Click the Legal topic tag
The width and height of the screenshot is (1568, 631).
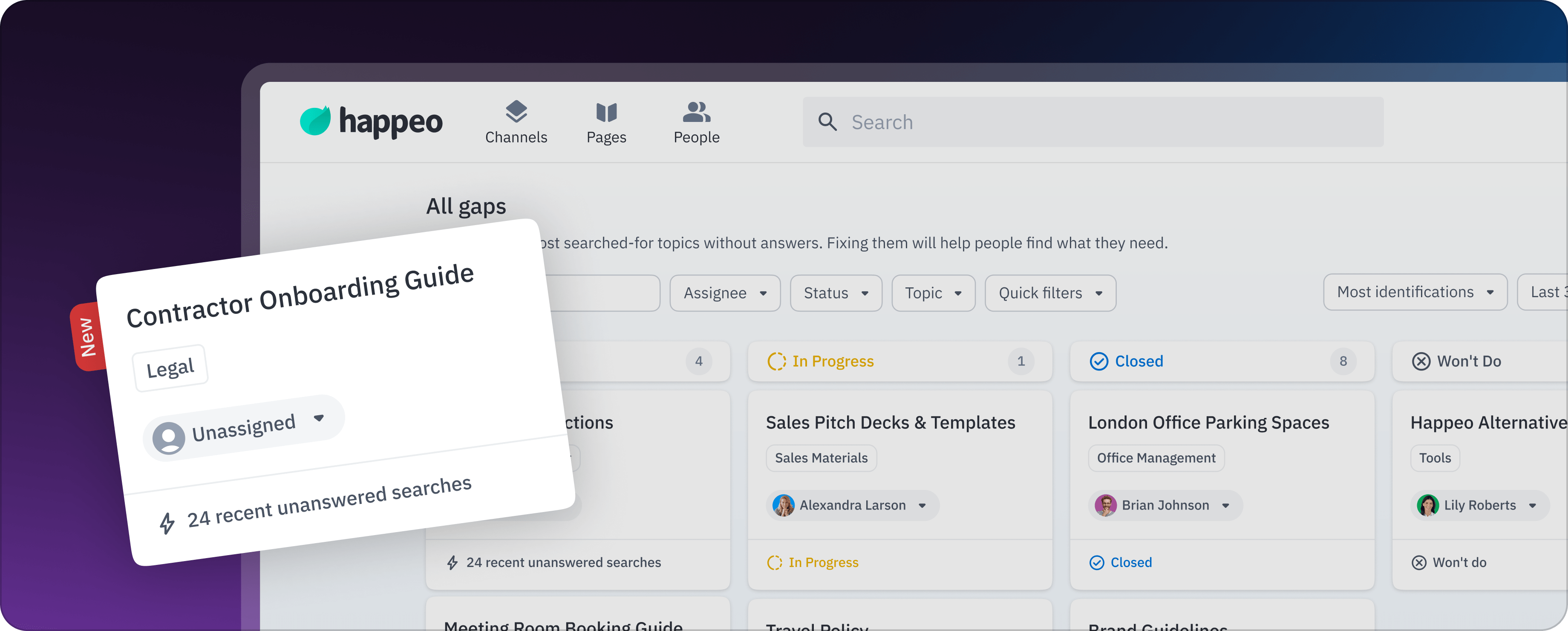coord(170,368)
